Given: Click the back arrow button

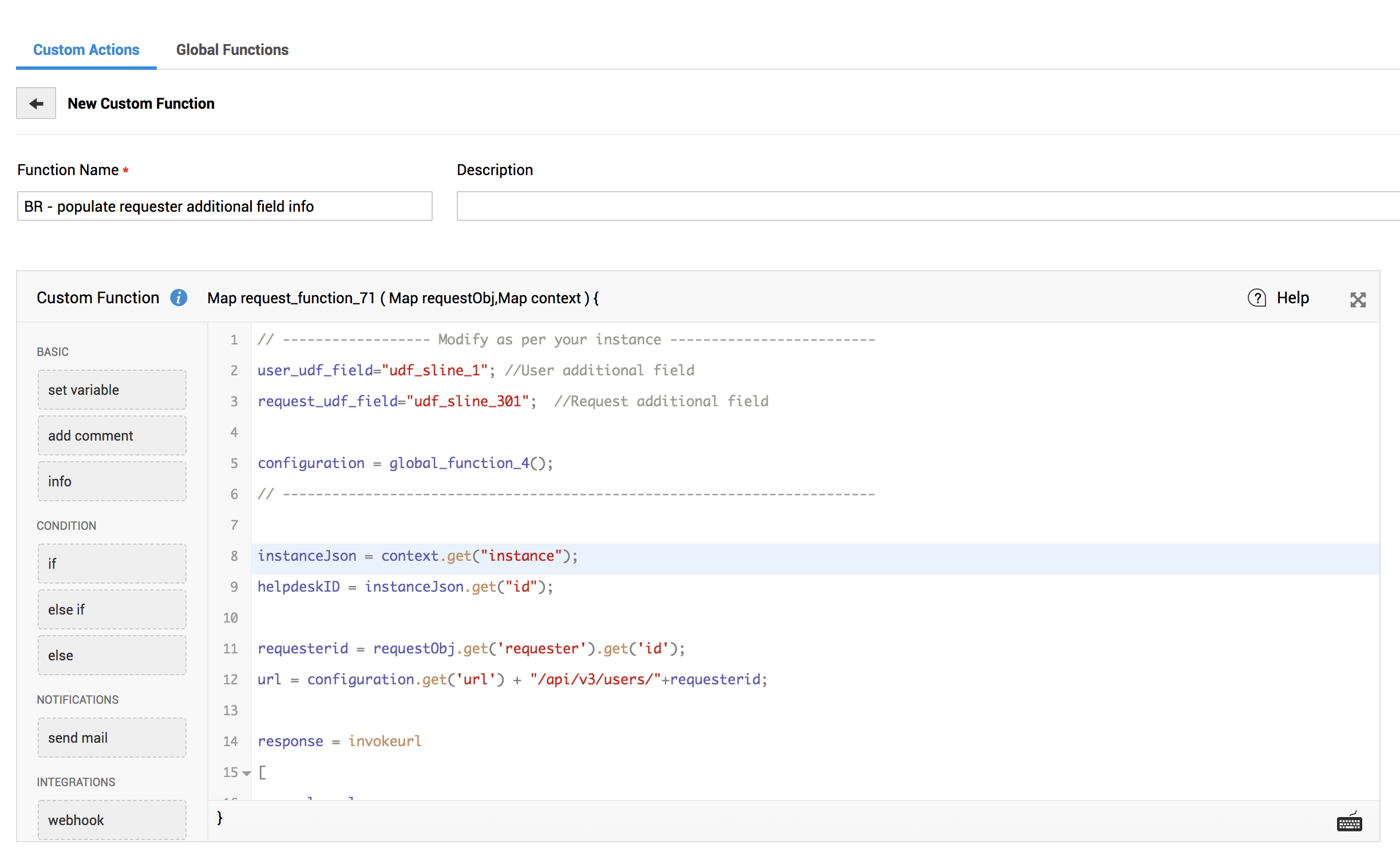Looking at the screenshot, I should [x=36, y=104].
